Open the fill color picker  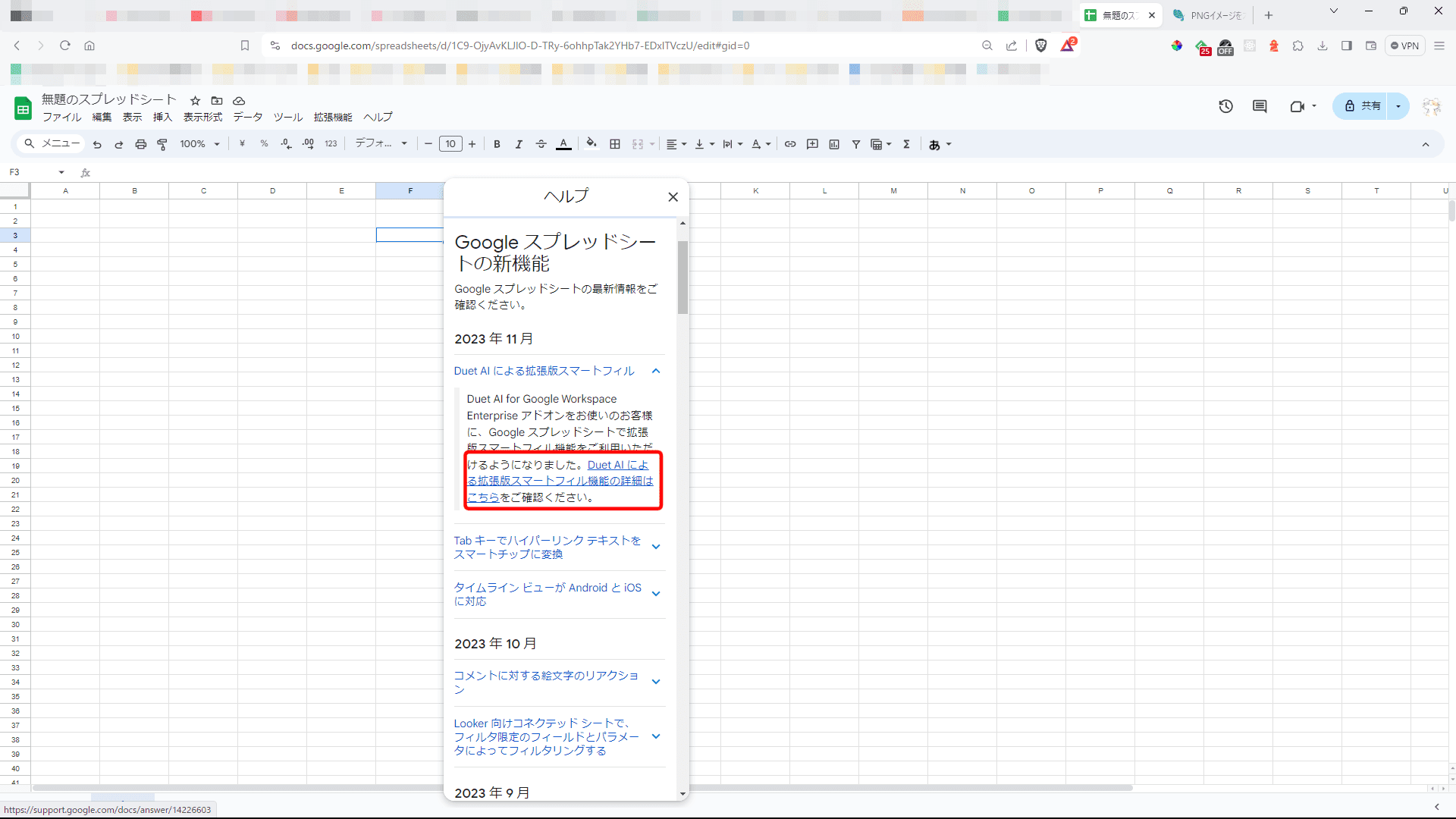point(591,143)
